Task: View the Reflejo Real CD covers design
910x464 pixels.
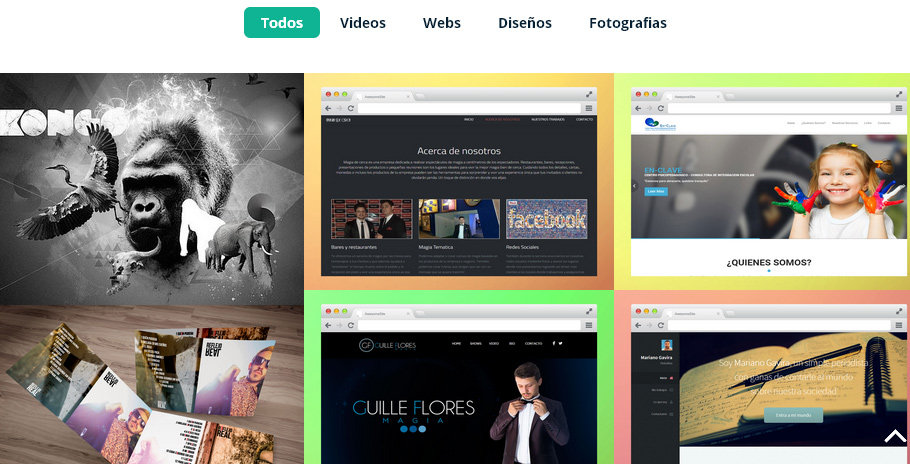Action: point(151,385)
